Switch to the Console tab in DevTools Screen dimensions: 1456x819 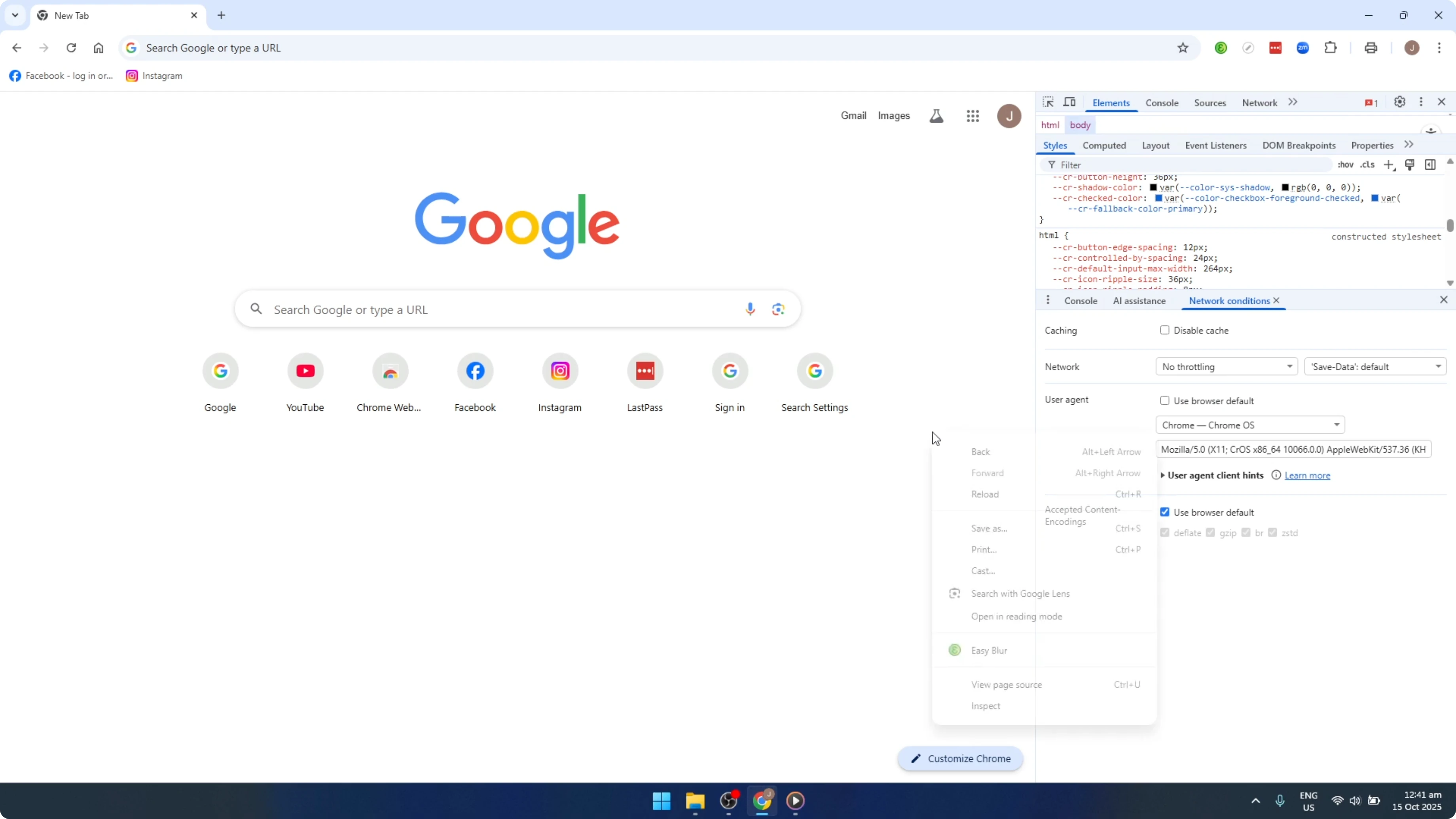[1162, 102]
